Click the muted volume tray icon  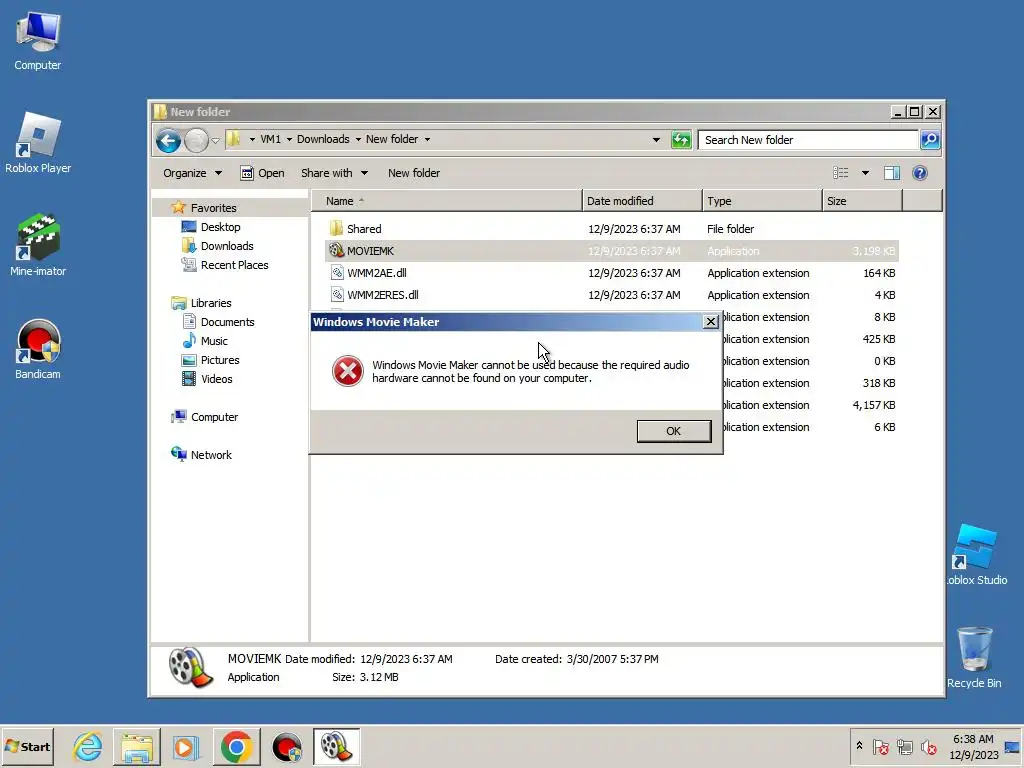click(x=928, y=746)
